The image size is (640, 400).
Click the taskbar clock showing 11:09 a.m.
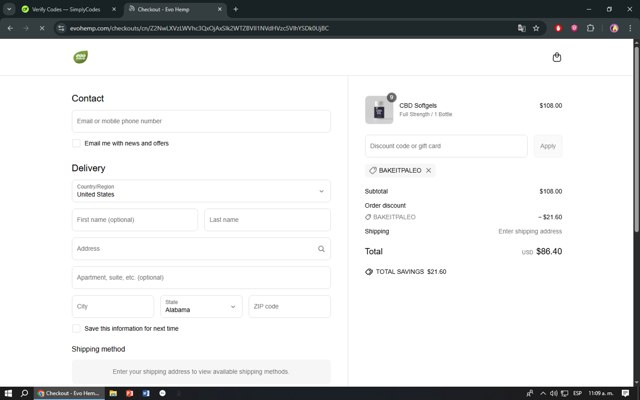click(x=601, y=393)
